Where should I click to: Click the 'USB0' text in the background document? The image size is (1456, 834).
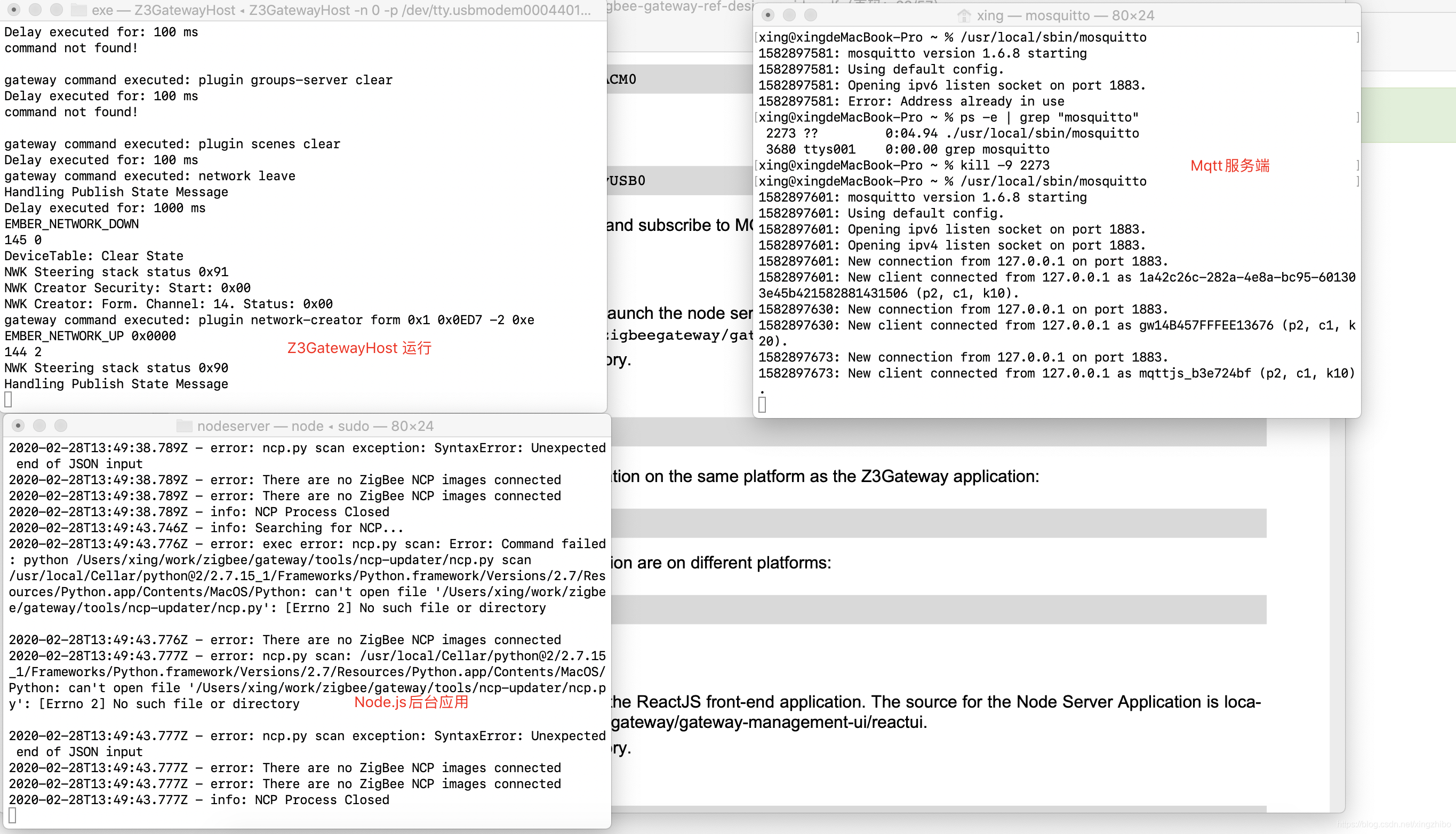[x=627, y=181]
